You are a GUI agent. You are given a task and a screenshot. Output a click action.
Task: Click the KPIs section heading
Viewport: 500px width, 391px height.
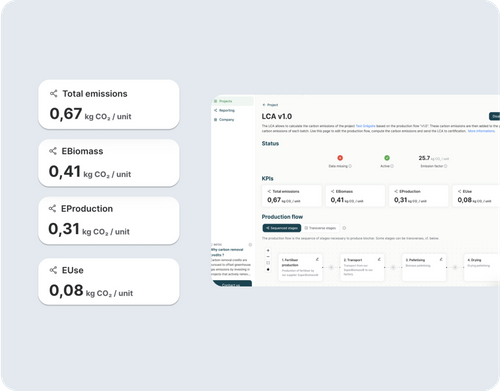tap(268, 179)
